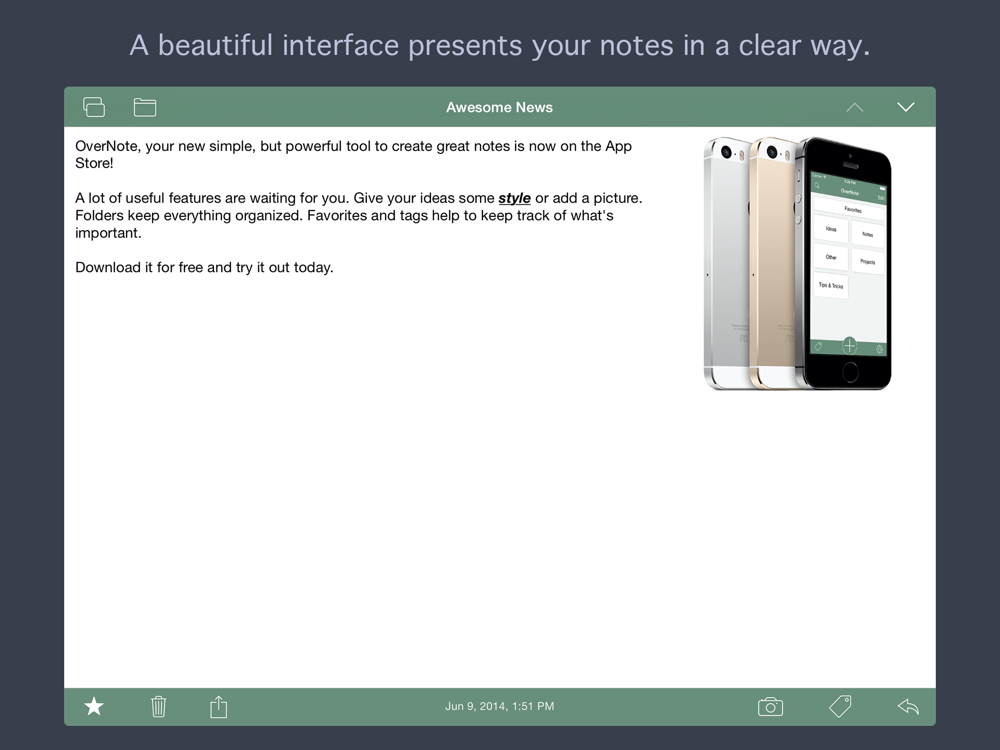Add a tag using tag icon
Screen dimensions: 1000x750
coord(840,707)
